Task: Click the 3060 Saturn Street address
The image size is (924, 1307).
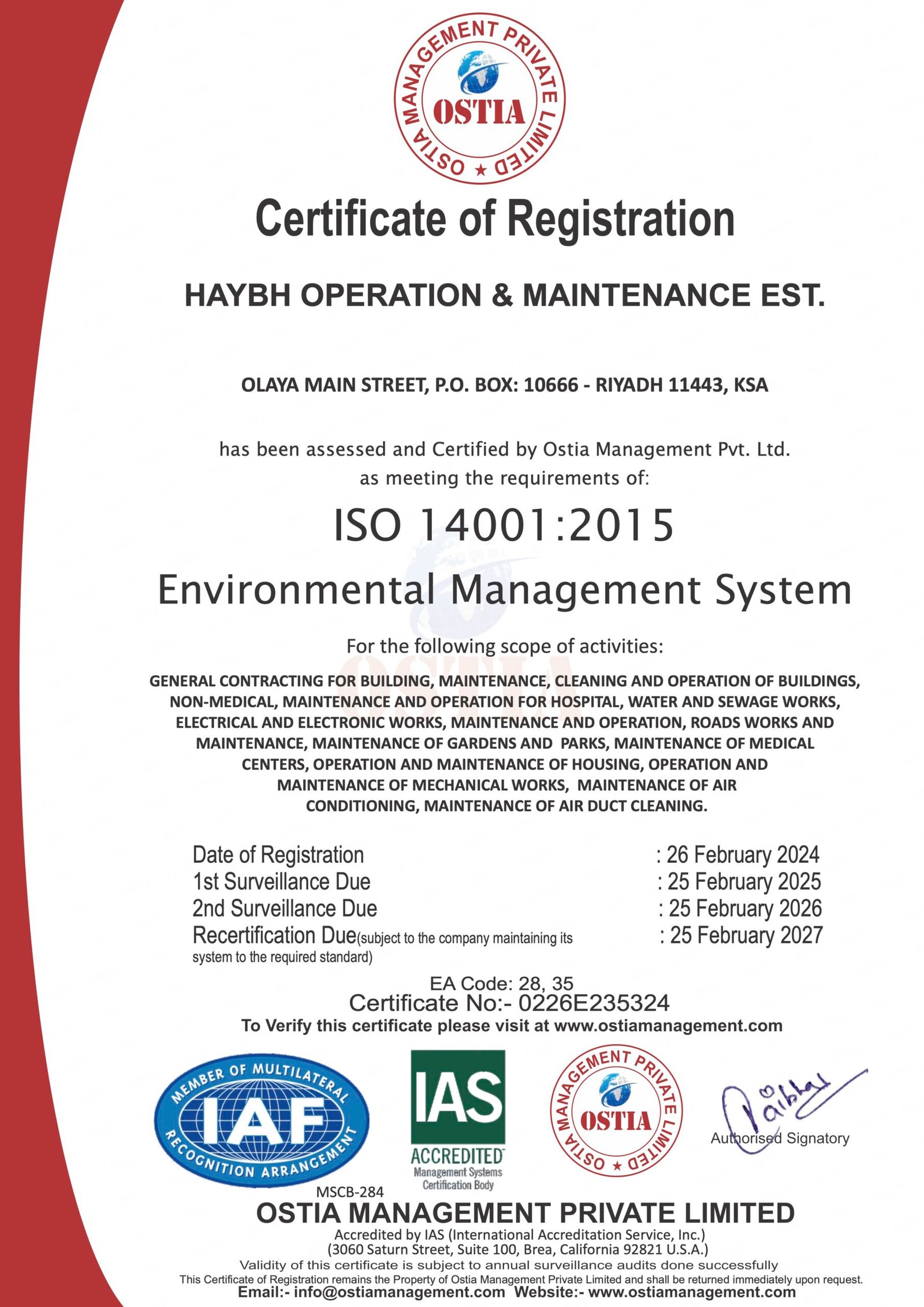Action: tap(518, 1250)
